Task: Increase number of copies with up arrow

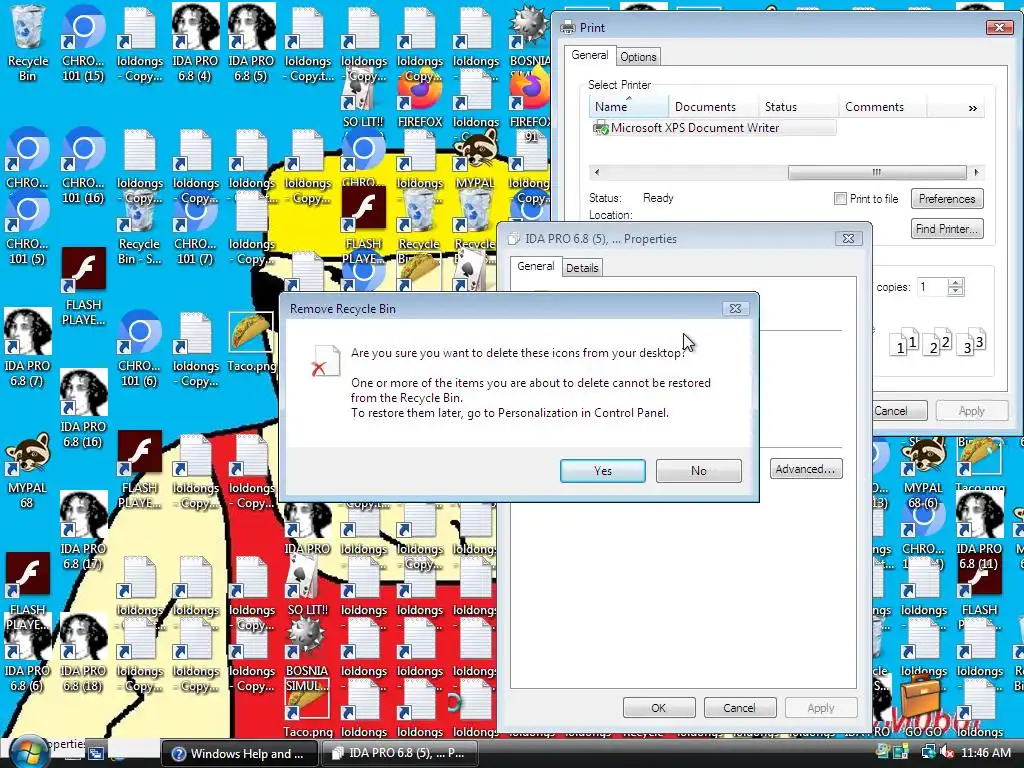Action: (955, 283)
